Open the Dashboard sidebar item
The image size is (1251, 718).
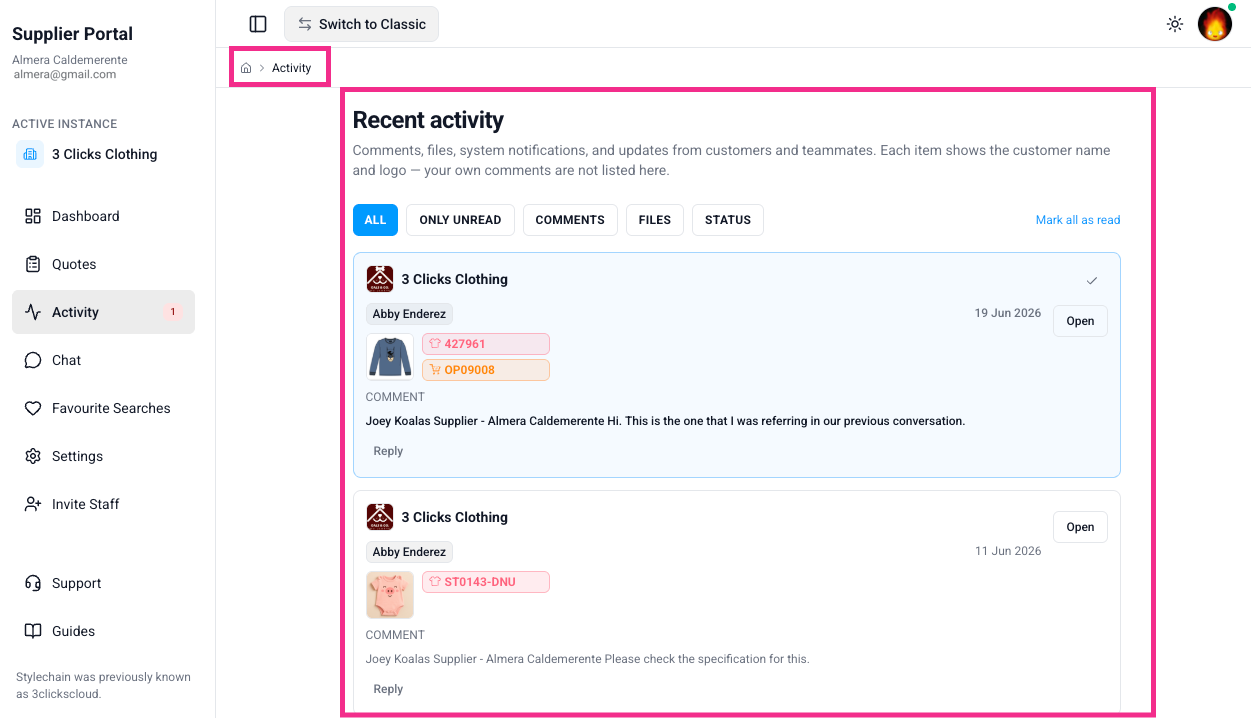(103, 216)
